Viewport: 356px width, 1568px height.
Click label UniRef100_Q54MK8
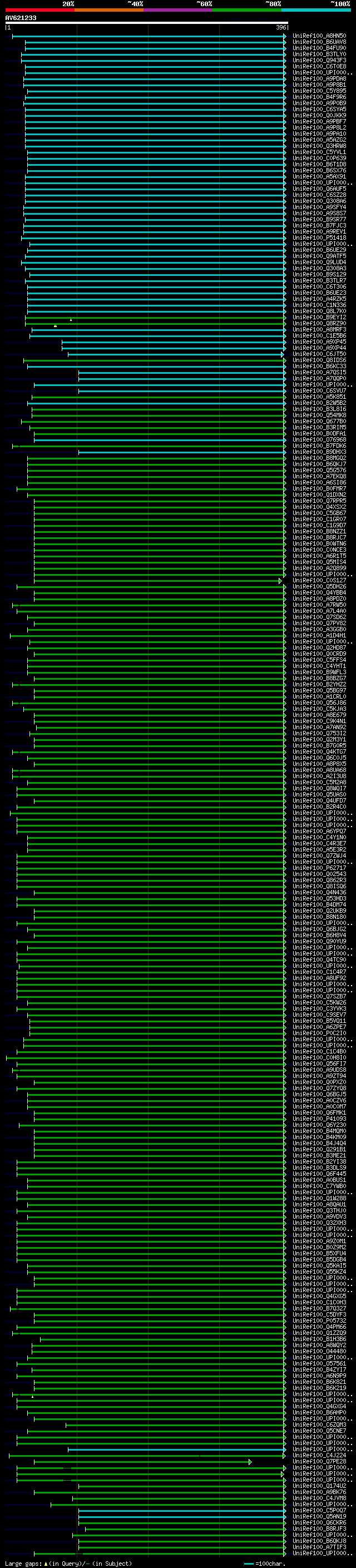click(319, 415)
